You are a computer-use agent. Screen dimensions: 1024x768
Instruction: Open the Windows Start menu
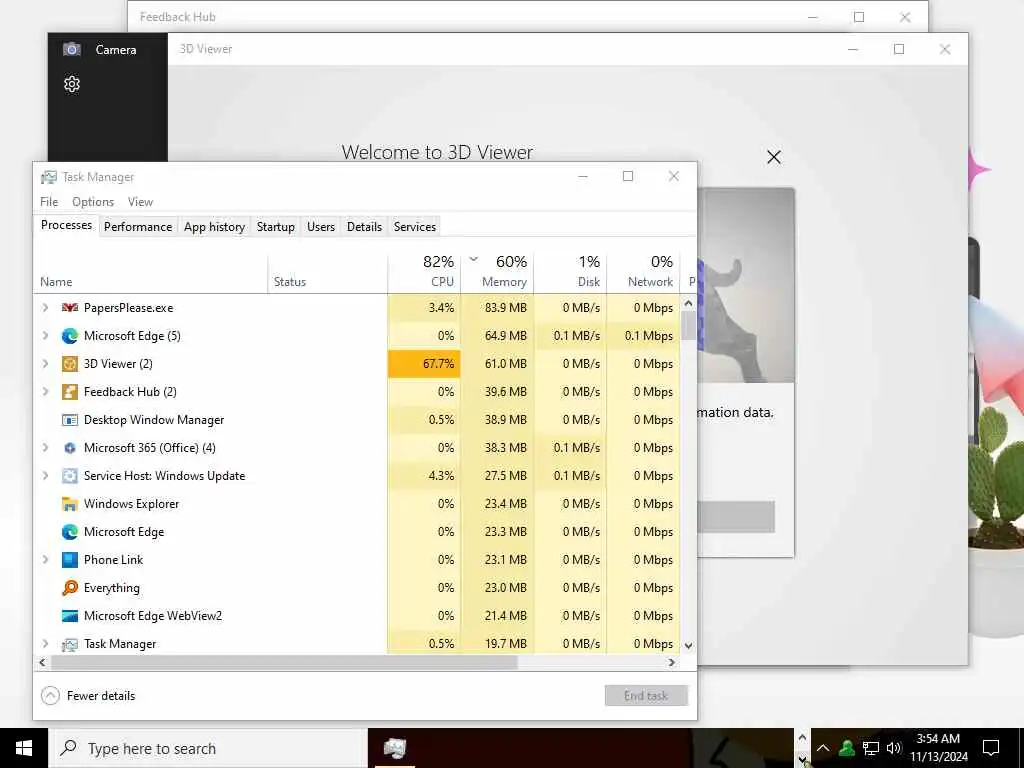click(24, 748)
